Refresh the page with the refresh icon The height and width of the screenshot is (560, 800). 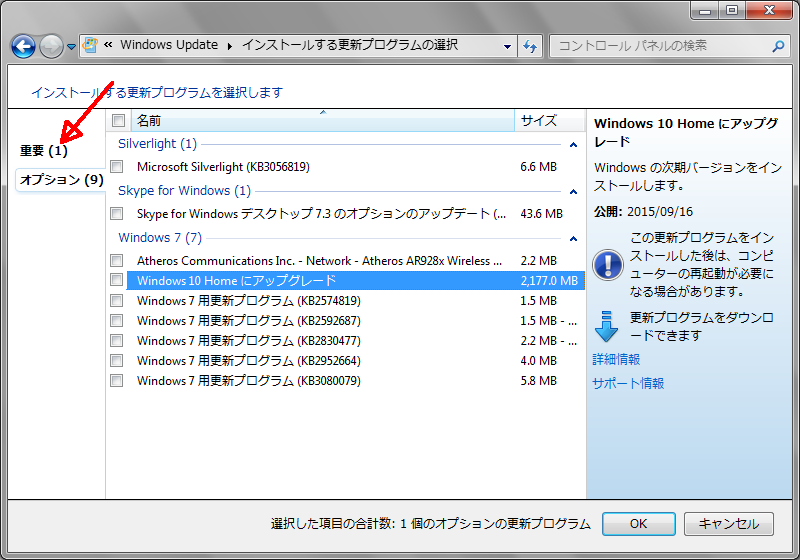(531, 46)
